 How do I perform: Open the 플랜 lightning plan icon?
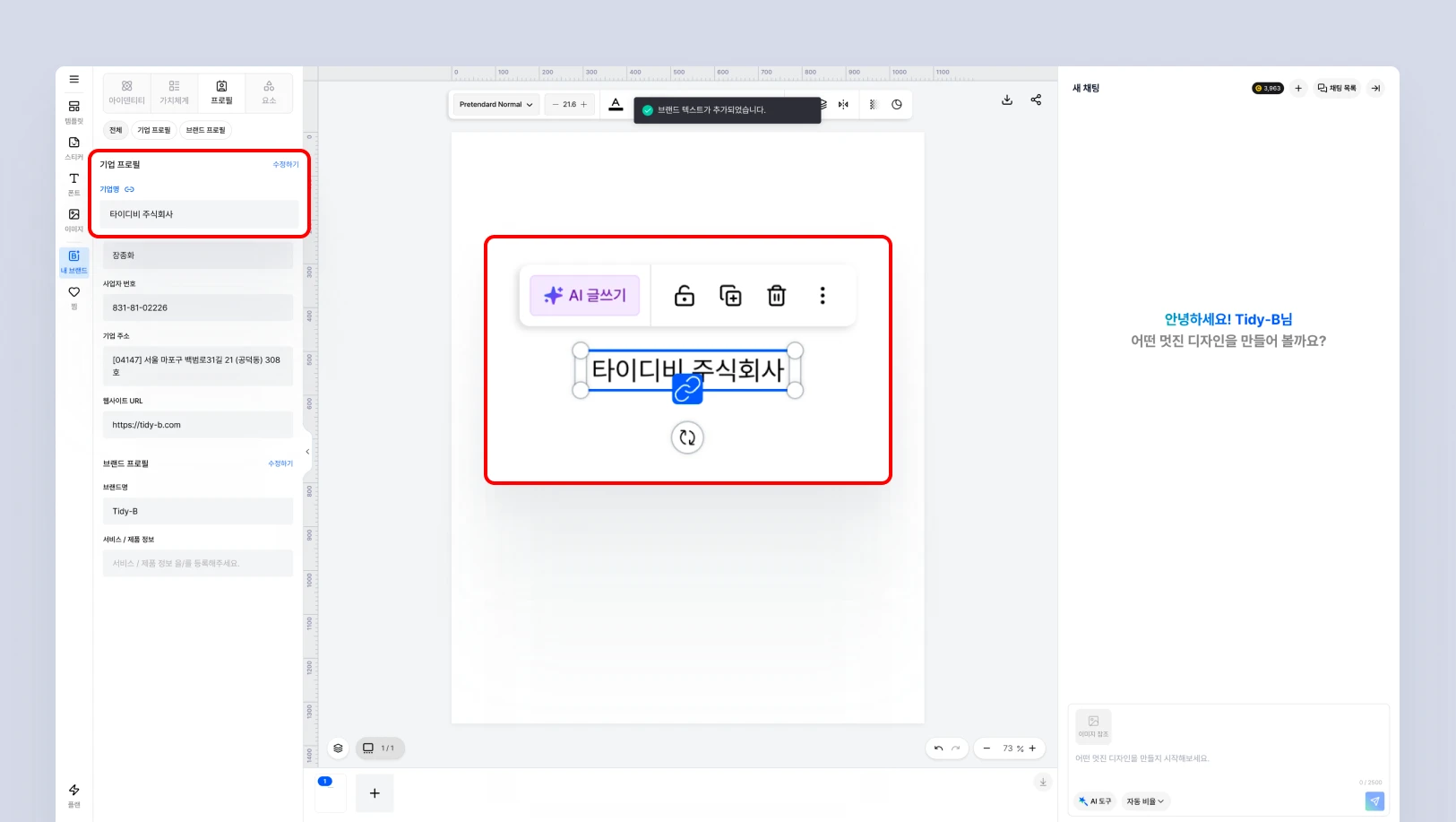(x=73, y=795)
